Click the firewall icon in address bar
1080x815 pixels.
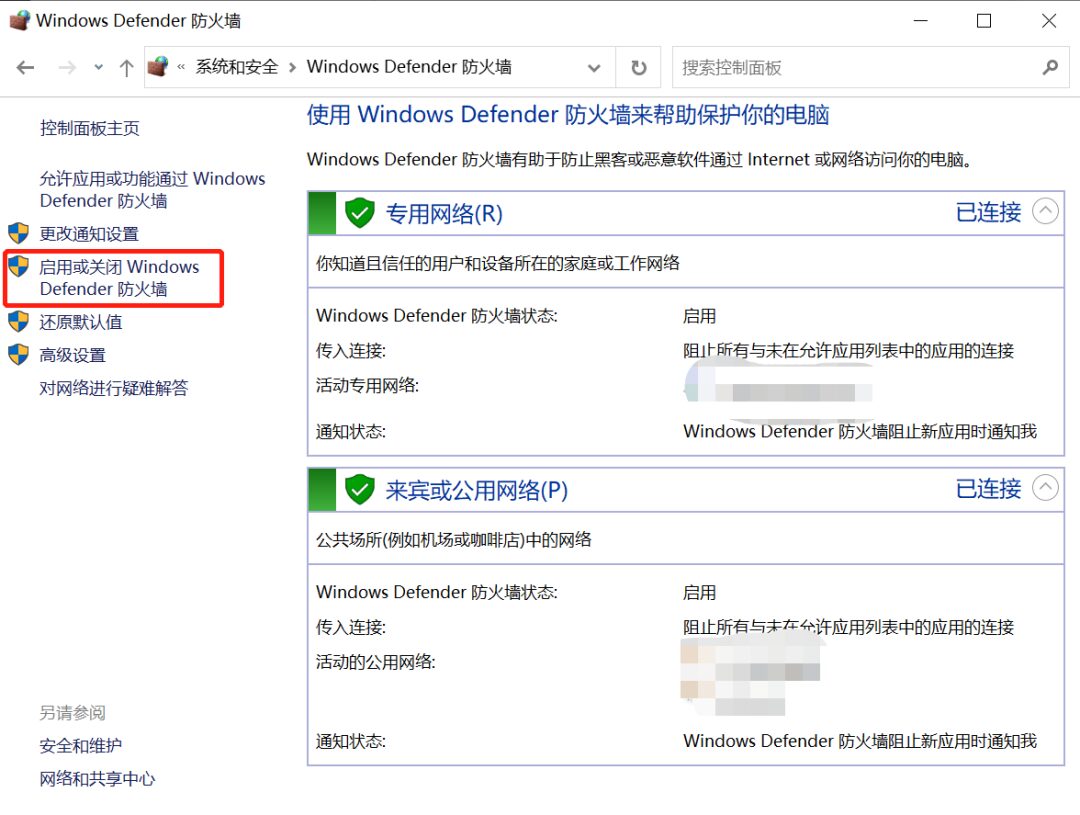pyautogui.click(x=158, y=67)
